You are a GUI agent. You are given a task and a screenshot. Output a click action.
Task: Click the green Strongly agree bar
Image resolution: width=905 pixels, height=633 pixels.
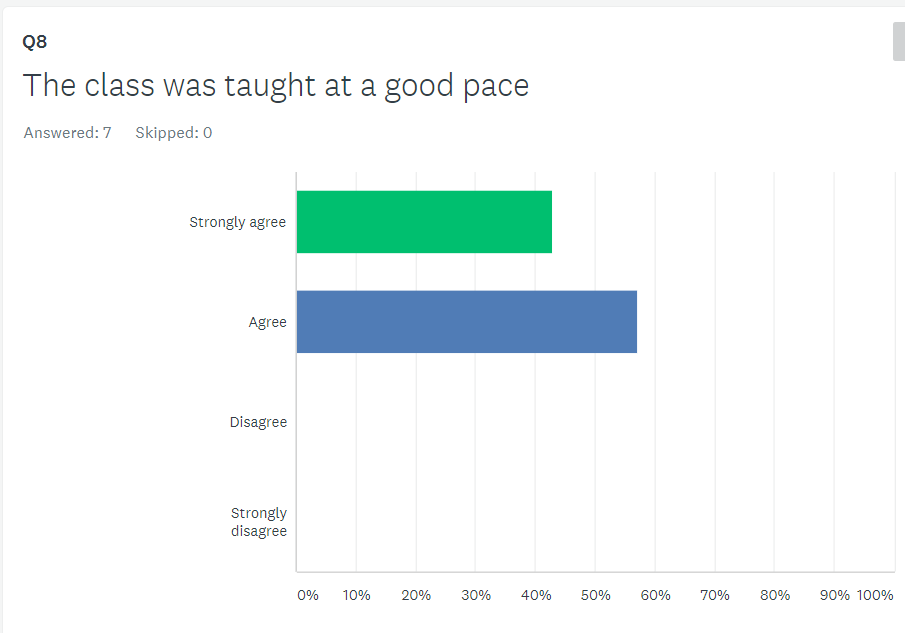424,222
